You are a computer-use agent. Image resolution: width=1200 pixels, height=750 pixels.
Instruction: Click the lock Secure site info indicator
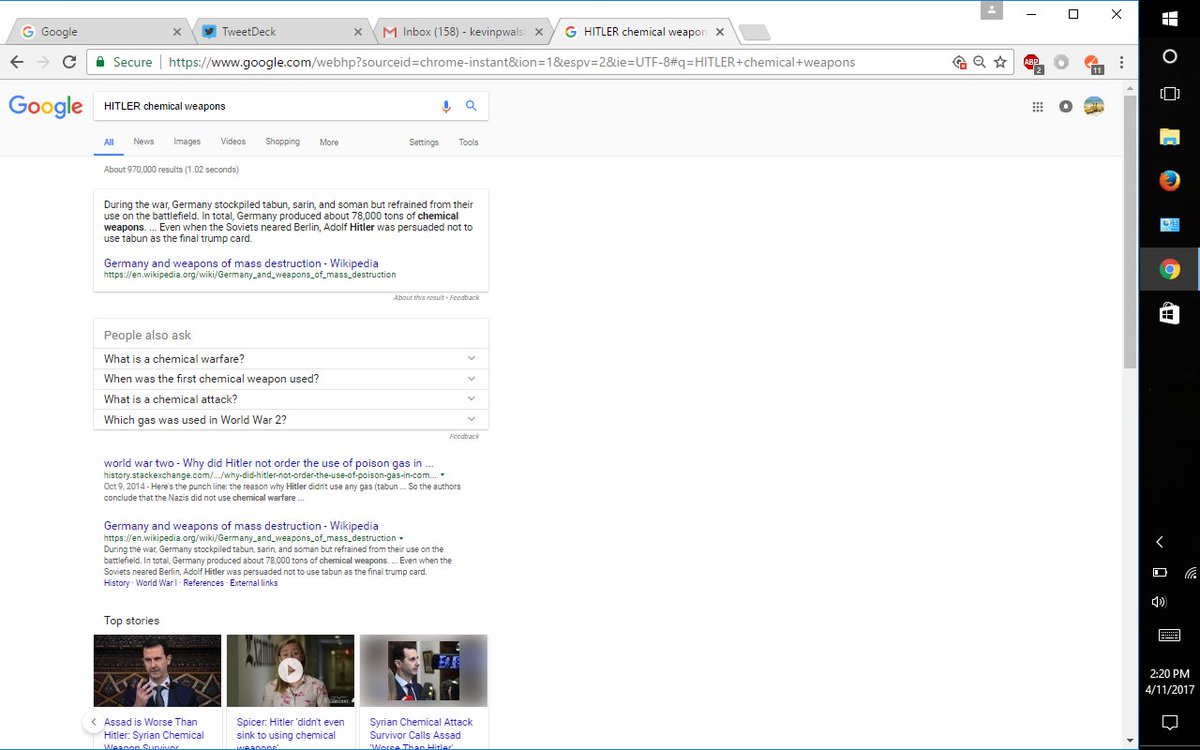(x=123, y=62)
